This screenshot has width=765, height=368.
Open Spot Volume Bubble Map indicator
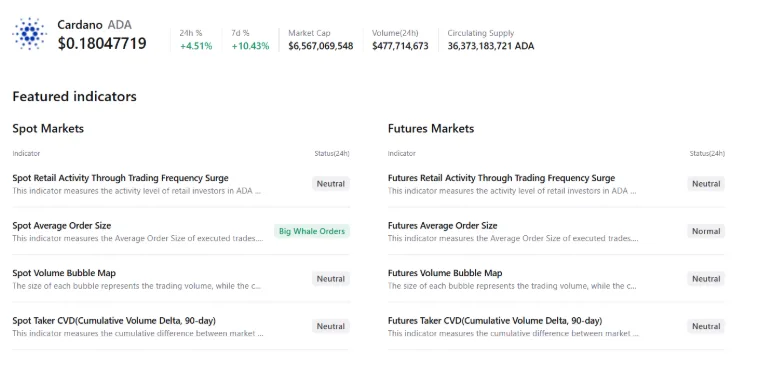[64, 273]
